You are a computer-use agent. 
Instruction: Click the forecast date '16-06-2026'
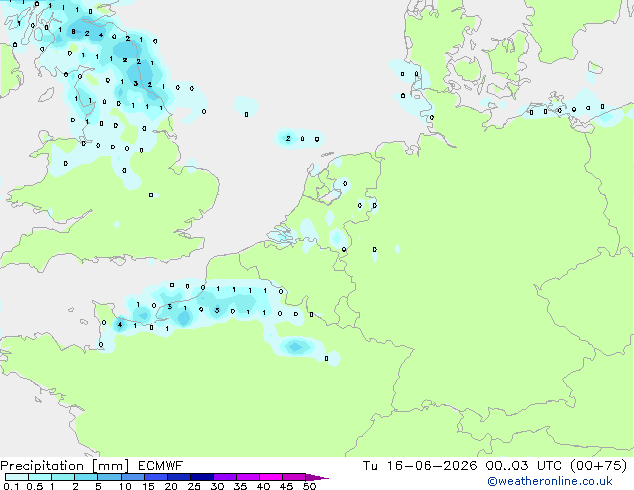pyautogui.click(x=432, y=466)
